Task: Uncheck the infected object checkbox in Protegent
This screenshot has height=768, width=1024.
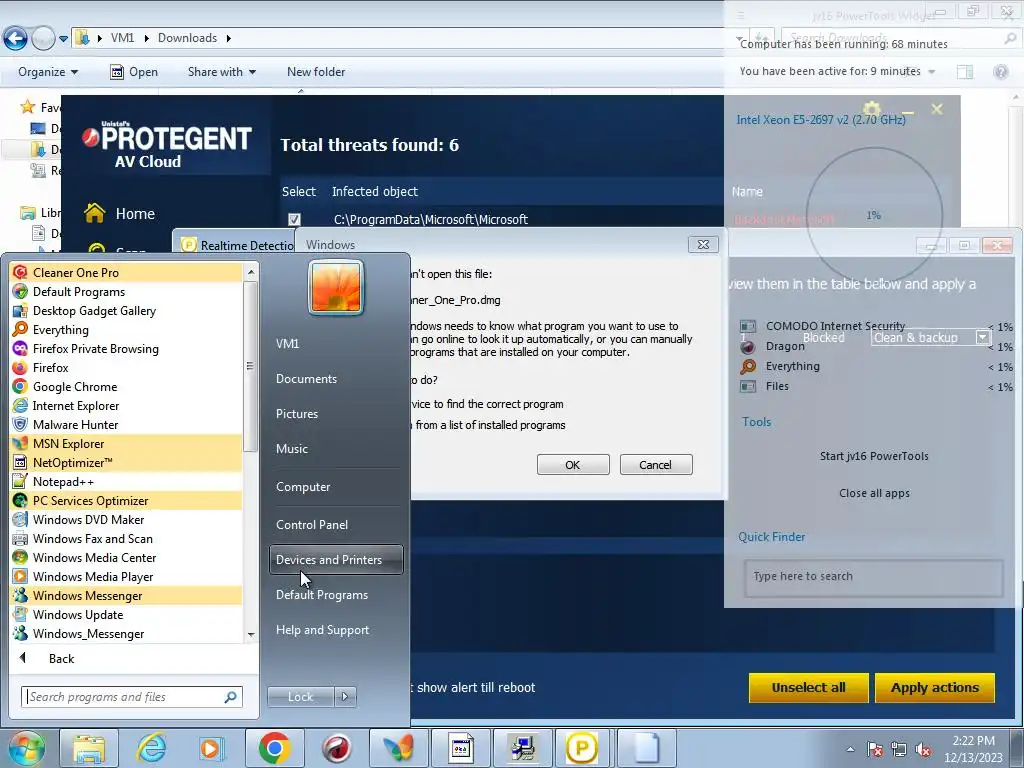Action: 294,219
